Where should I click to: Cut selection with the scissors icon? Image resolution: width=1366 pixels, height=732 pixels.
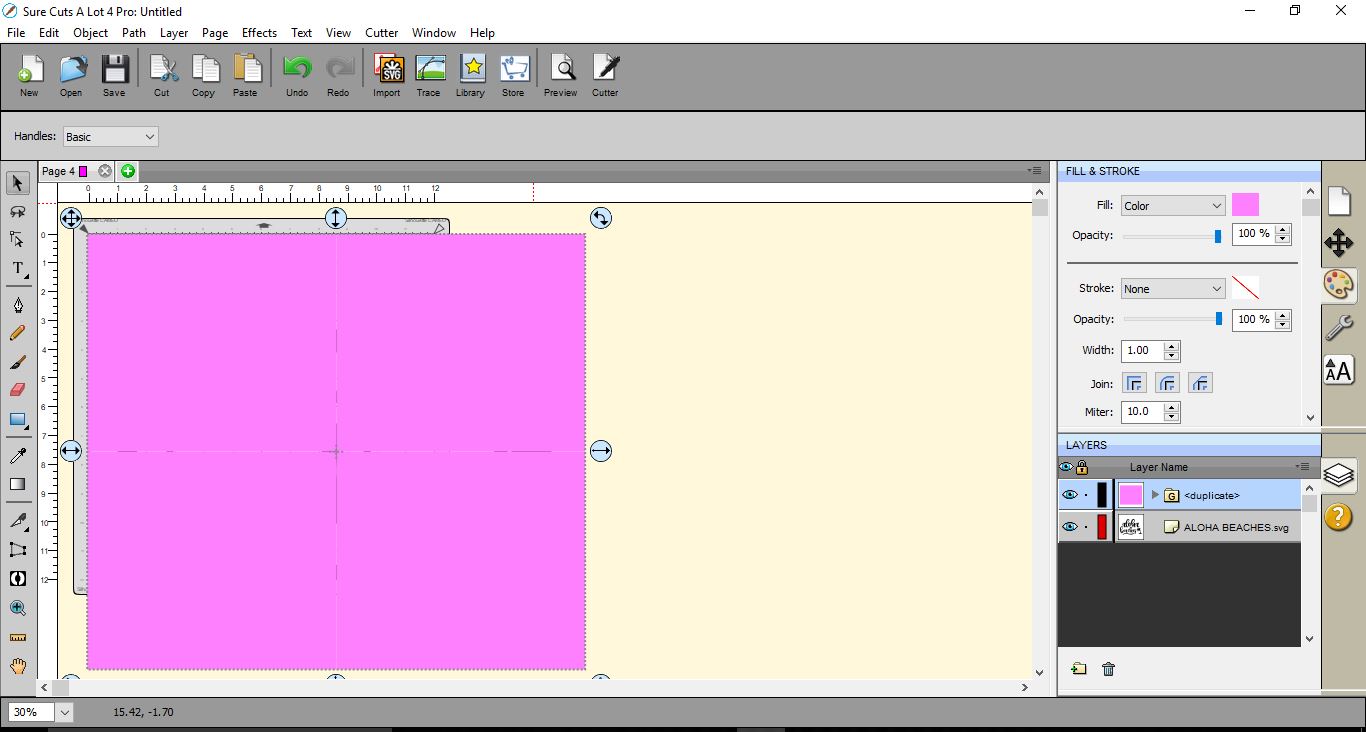point(162,76)
